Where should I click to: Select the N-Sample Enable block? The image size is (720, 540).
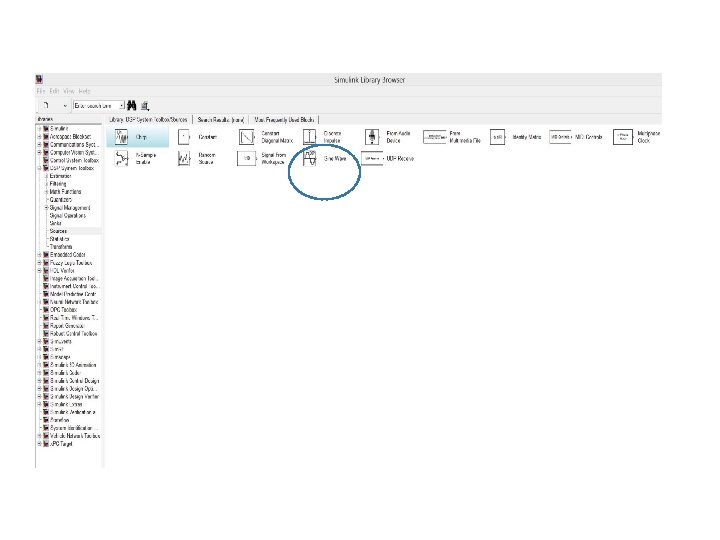(x=135, y=159)
